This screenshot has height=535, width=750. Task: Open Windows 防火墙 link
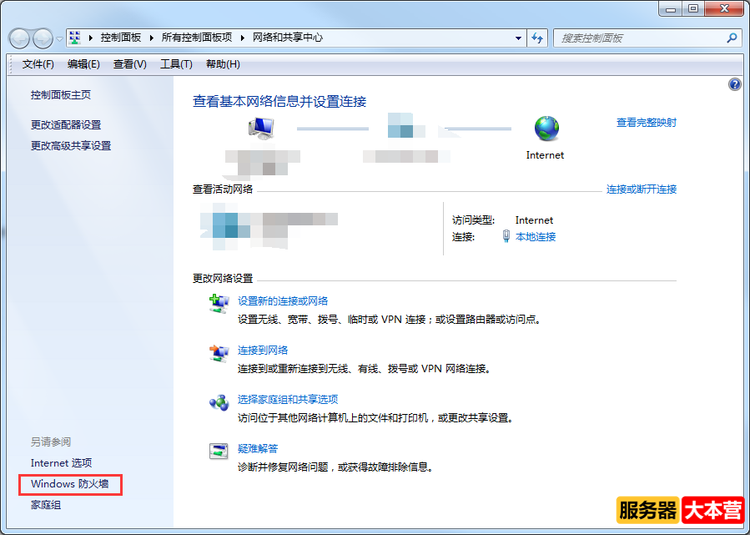(x=70, y=484)
